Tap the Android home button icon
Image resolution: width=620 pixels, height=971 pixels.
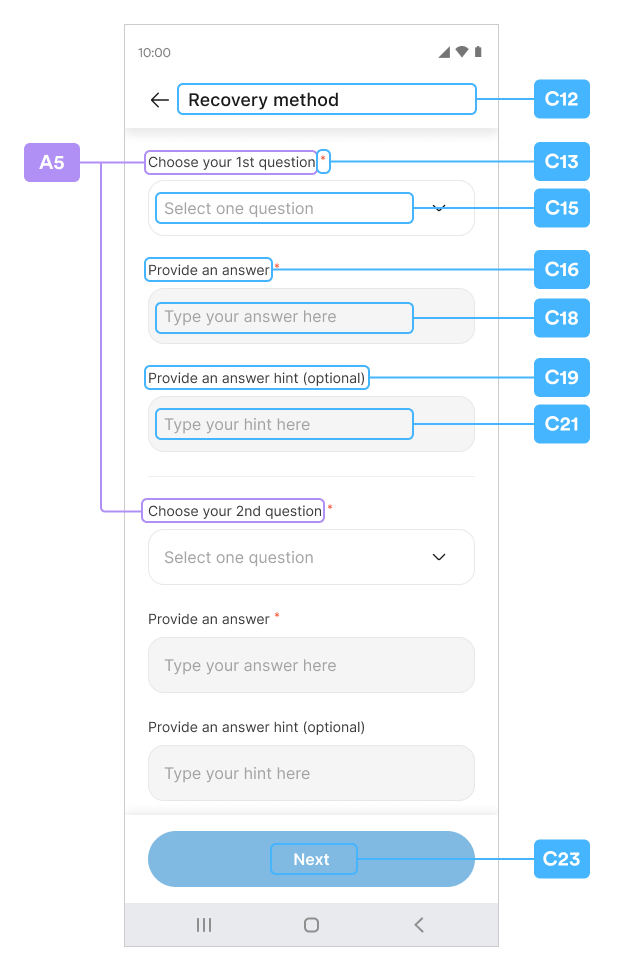click(311, 925)
